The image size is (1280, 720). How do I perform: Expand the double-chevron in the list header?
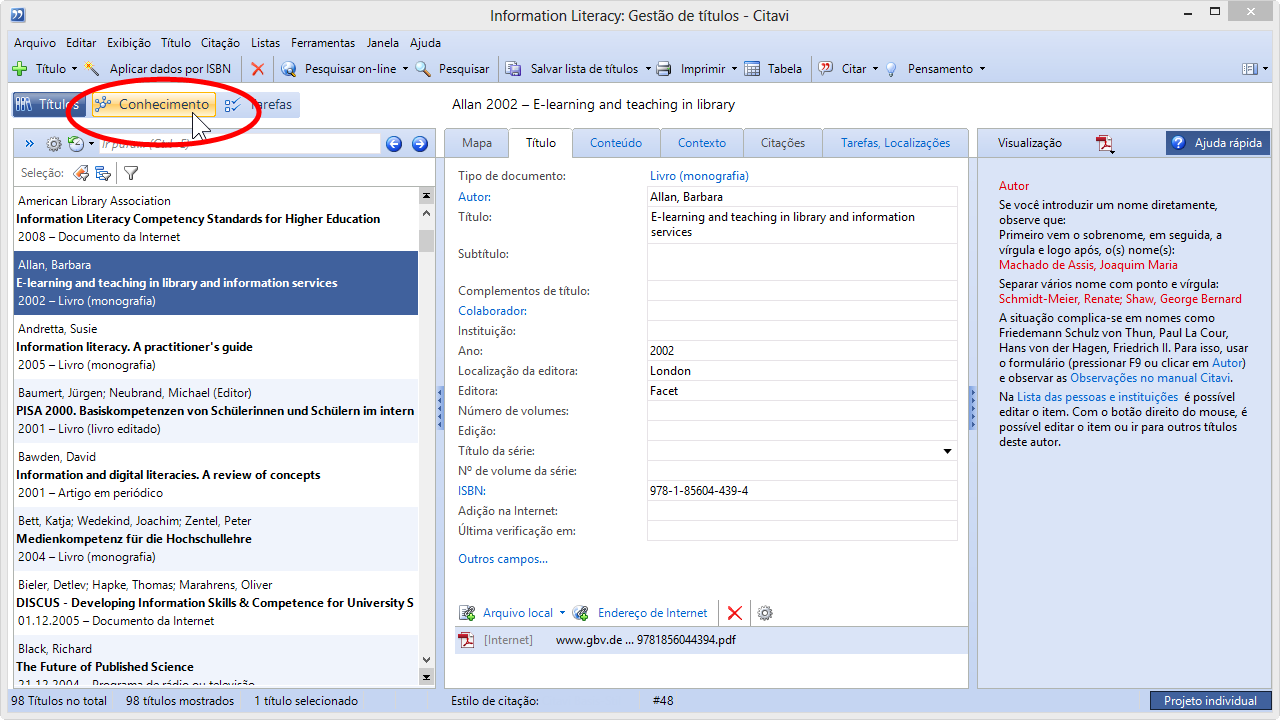pyautogui.click(x=29, y=144)
